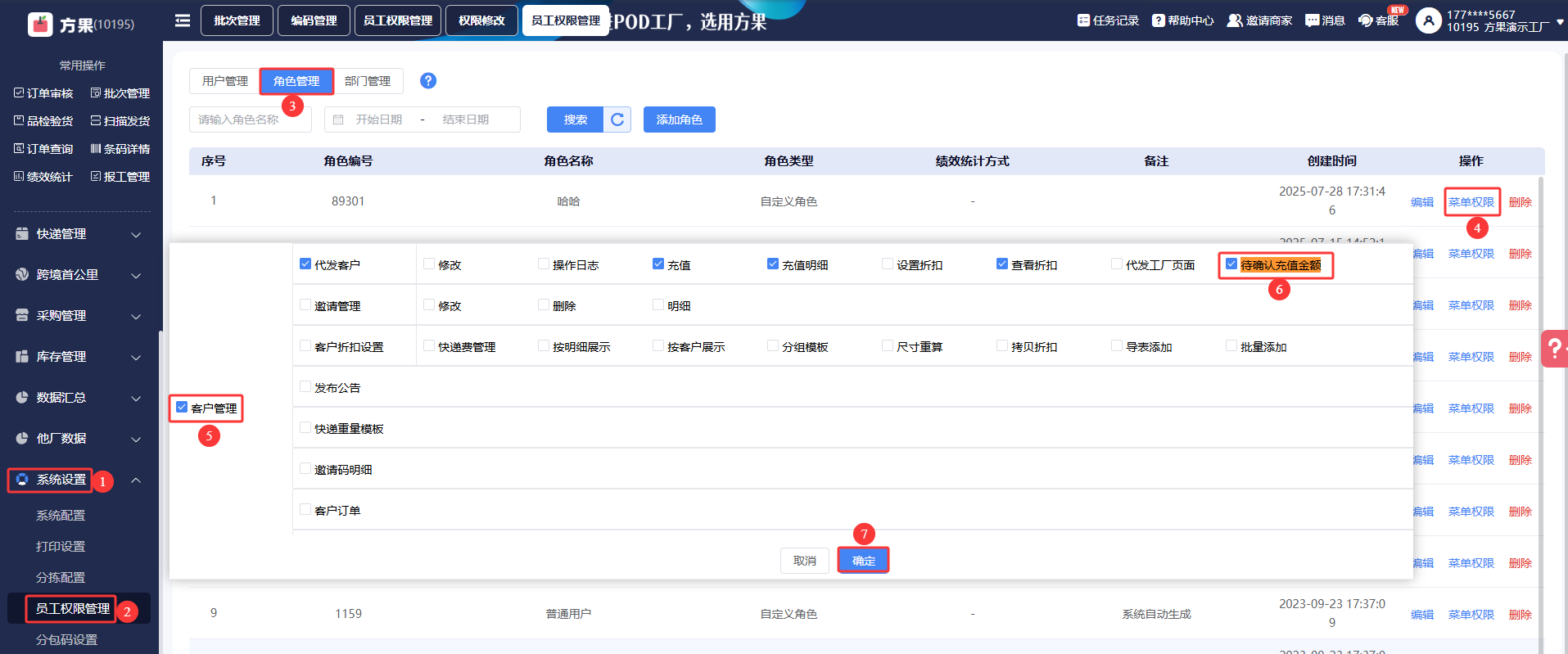
Task: Click the hamburger menu collapse icon
Action: [x=183, y=20]
